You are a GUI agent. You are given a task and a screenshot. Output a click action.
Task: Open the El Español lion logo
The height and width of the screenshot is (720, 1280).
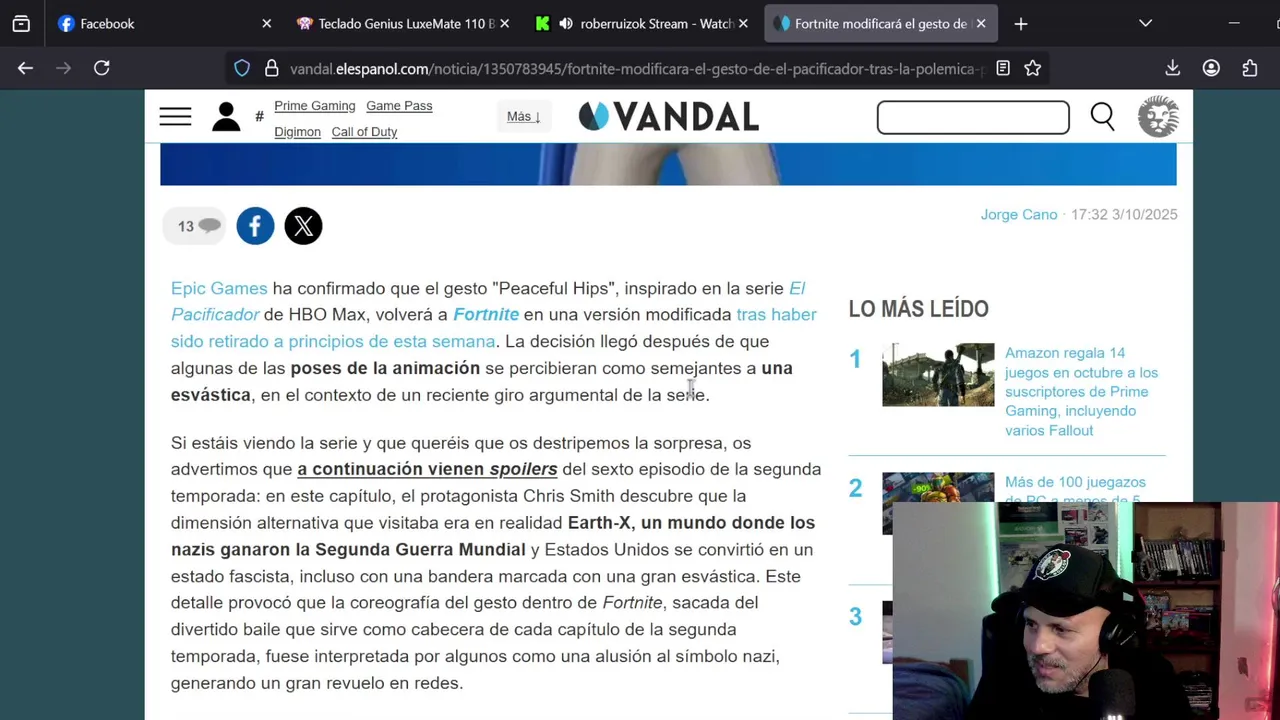[1158, 117]
